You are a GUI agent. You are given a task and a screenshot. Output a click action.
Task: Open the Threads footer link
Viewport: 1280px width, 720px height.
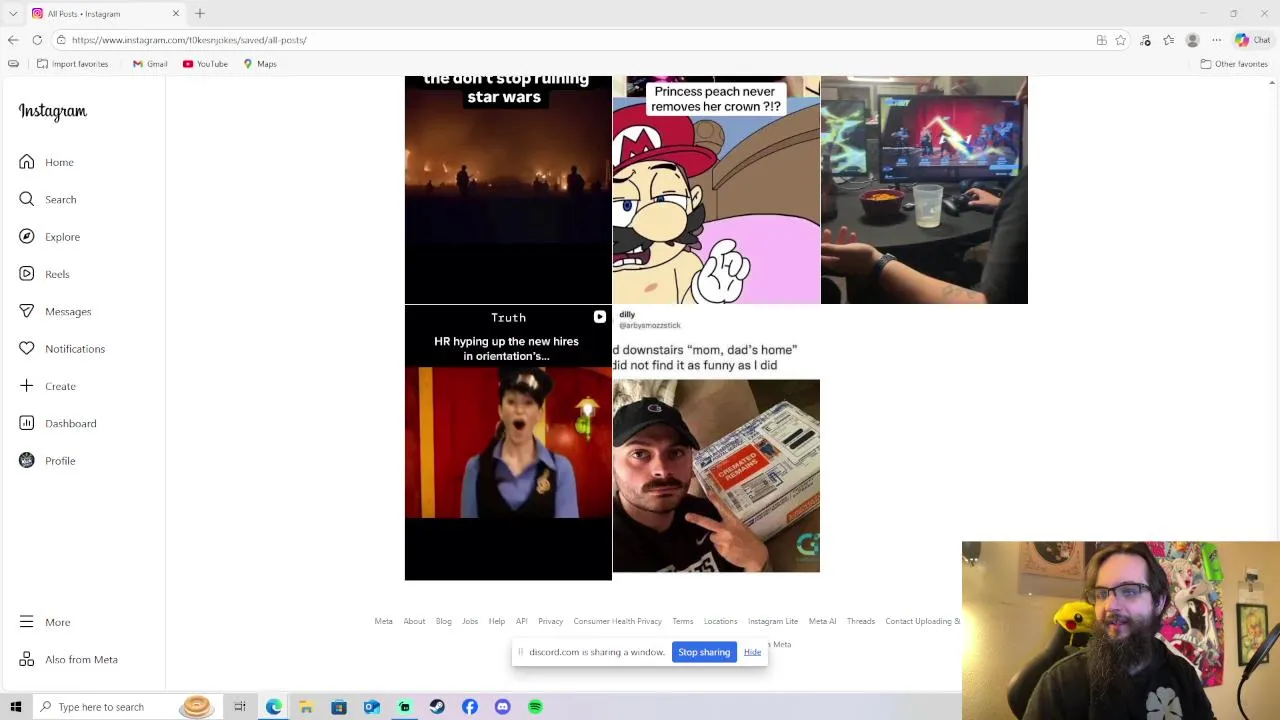pyautogui.click(x=861, y=621)
